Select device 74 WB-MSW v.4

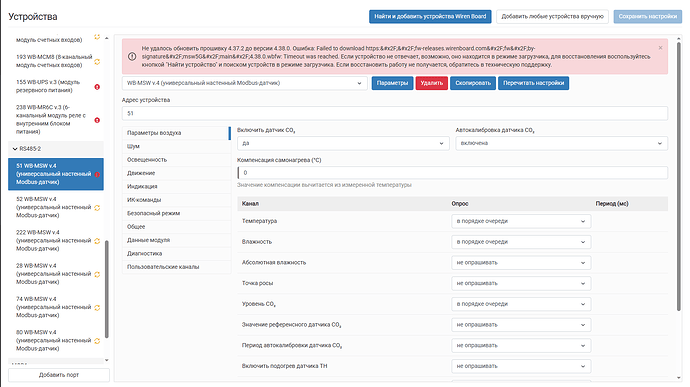pos(56,307)
